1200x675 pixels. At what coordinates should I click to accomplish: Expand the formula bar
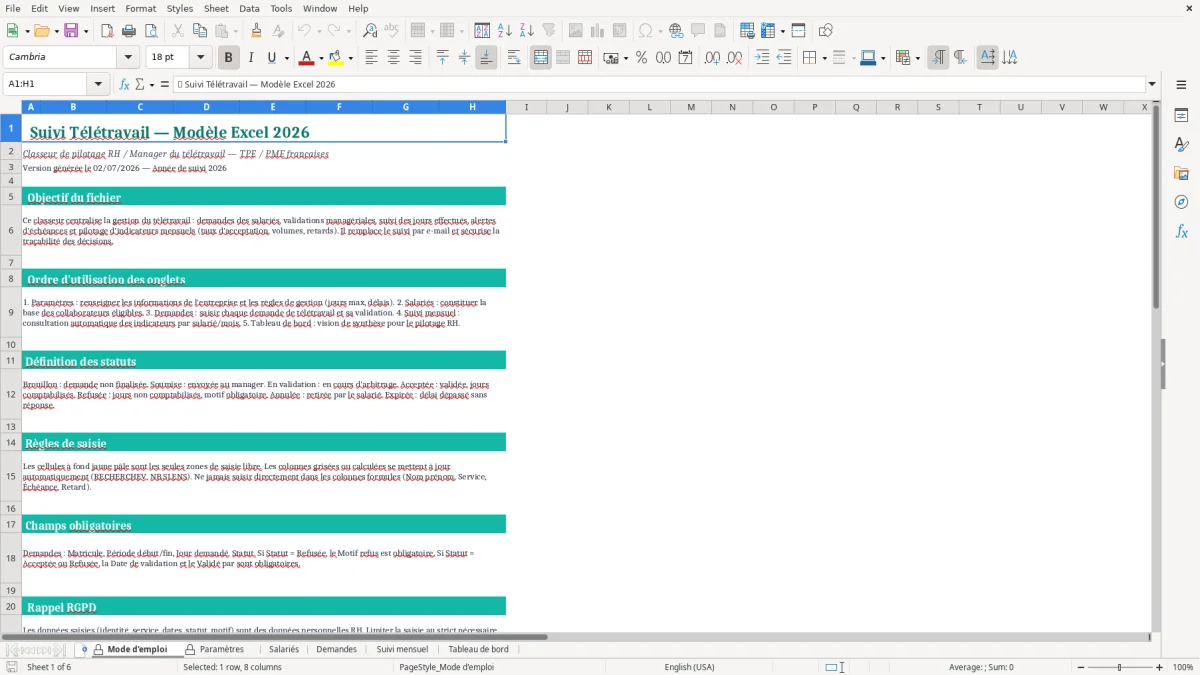1152,84
